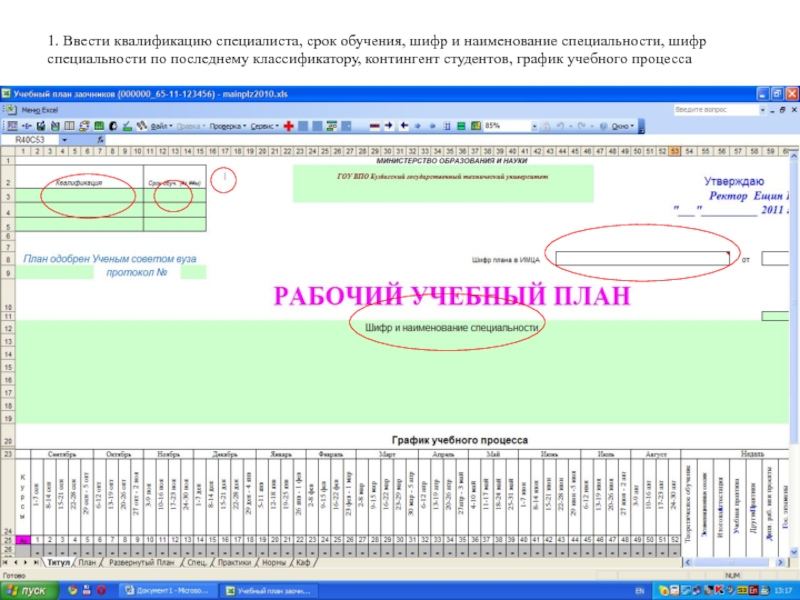Click the Введите вопрос help search box
Viewport: 800px width, 600px height.
716,110
